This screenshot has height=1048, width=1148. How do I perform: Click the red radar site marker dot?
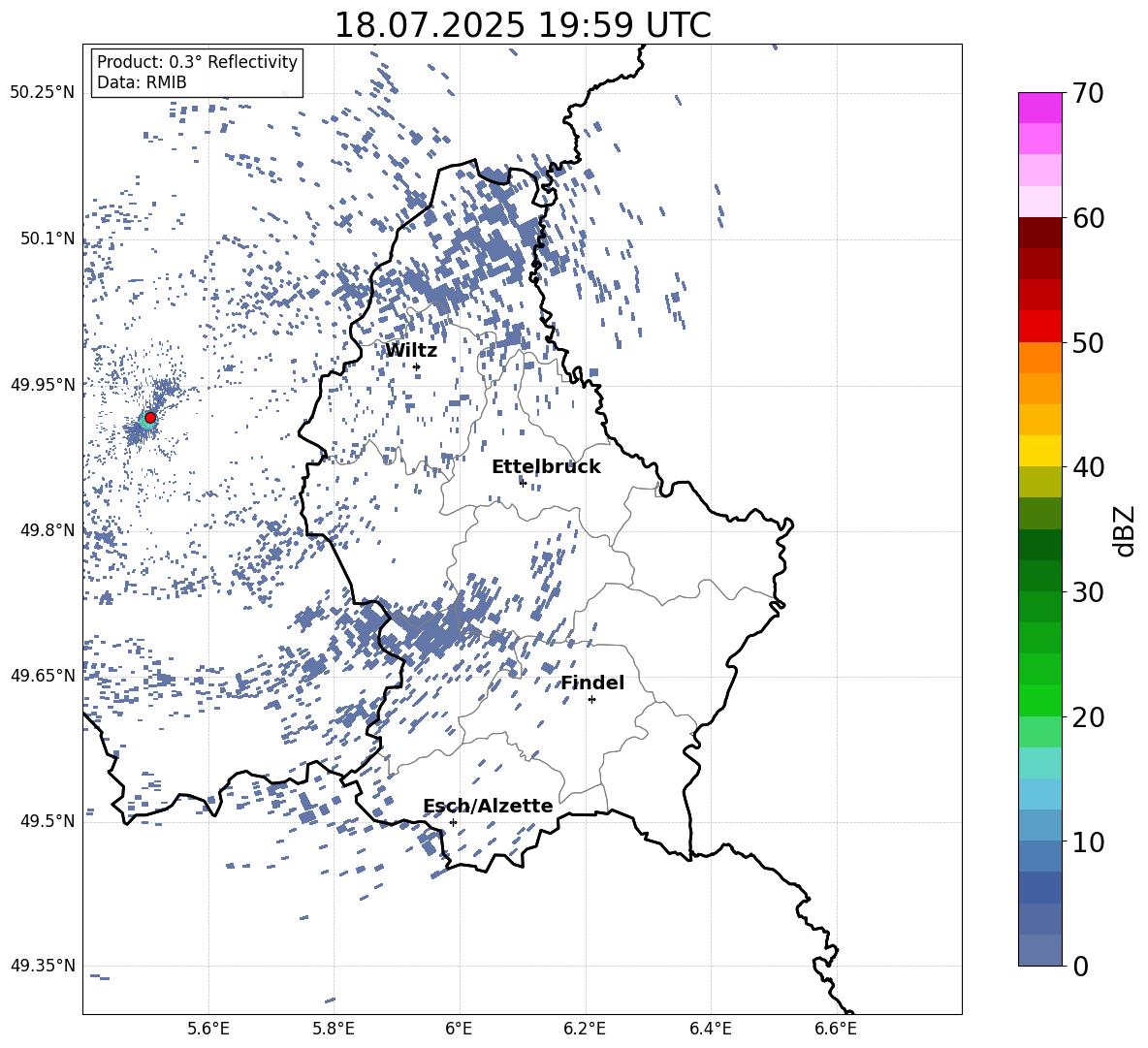pyautogui.click(x=150, y=417)
